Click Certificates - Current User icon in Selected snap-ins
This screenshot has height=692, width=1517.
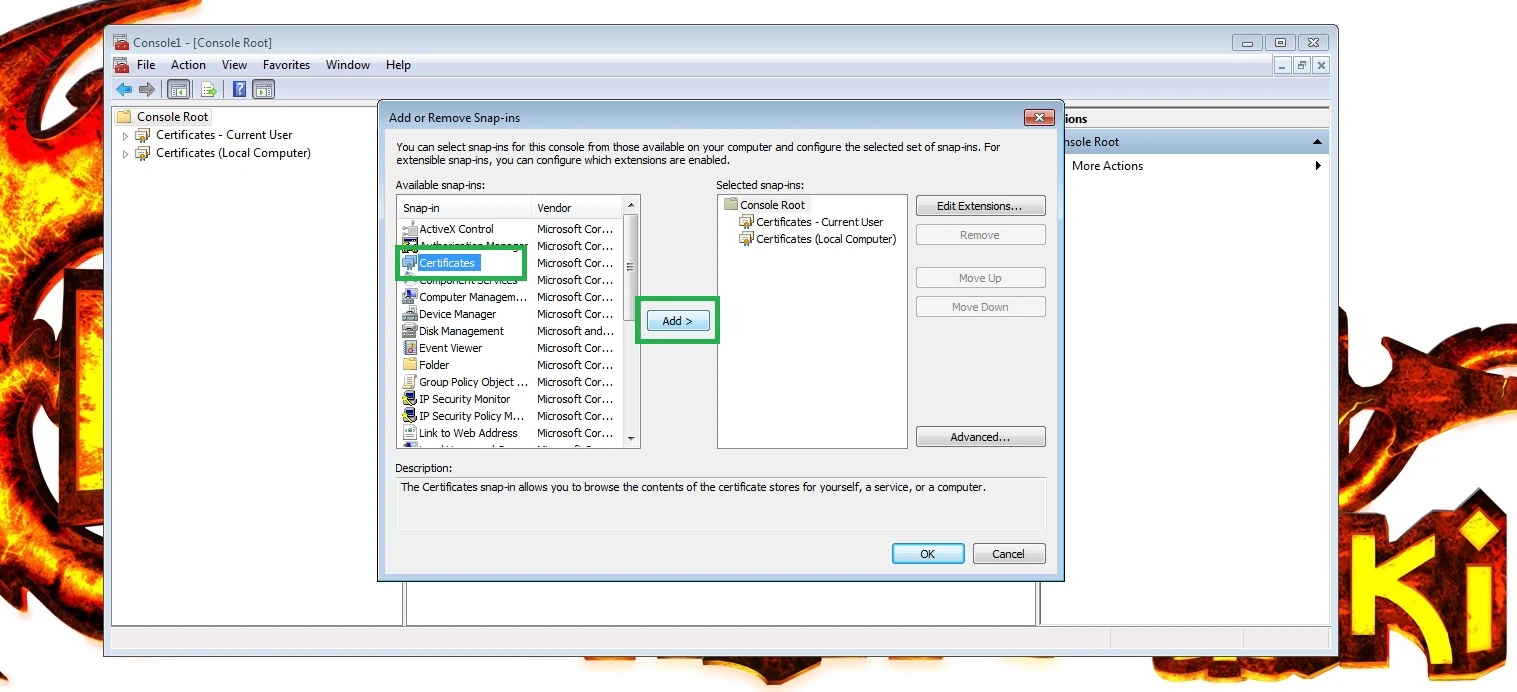[x=746, y=222]
